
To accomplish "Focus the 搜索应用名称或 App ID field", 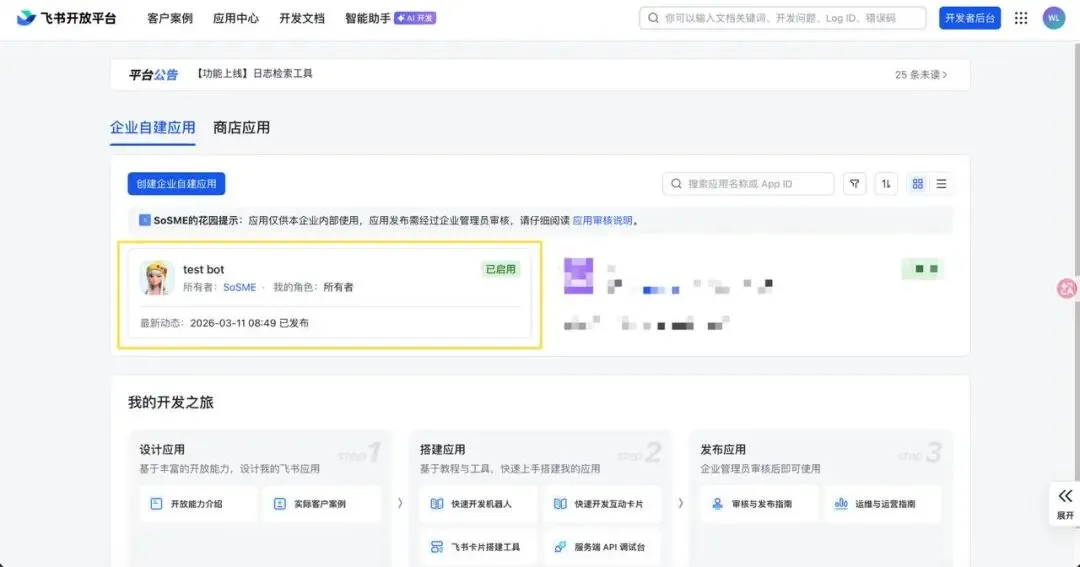I will pos(748,184).
